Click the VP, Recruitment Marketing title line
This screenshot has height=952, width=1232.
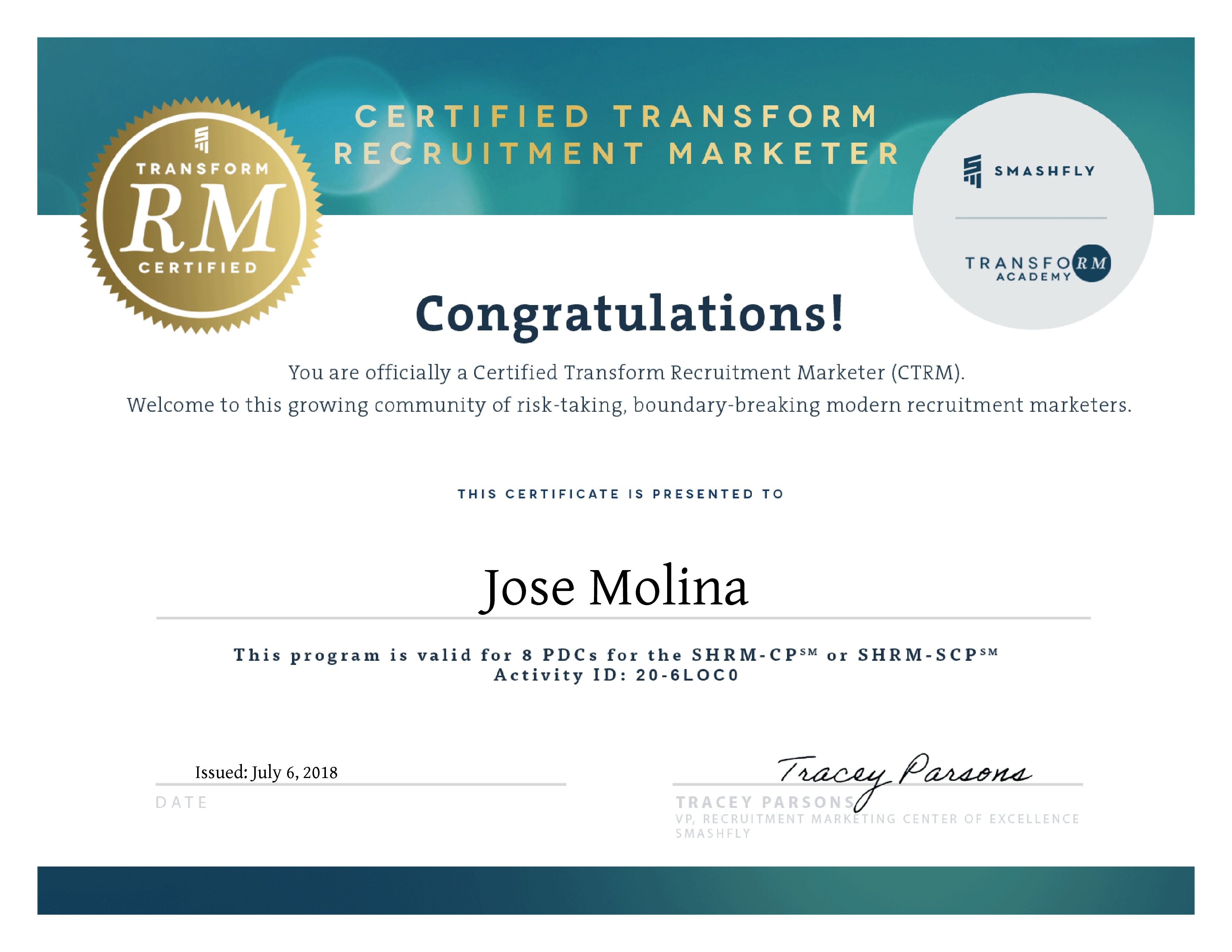click(877, 819)
